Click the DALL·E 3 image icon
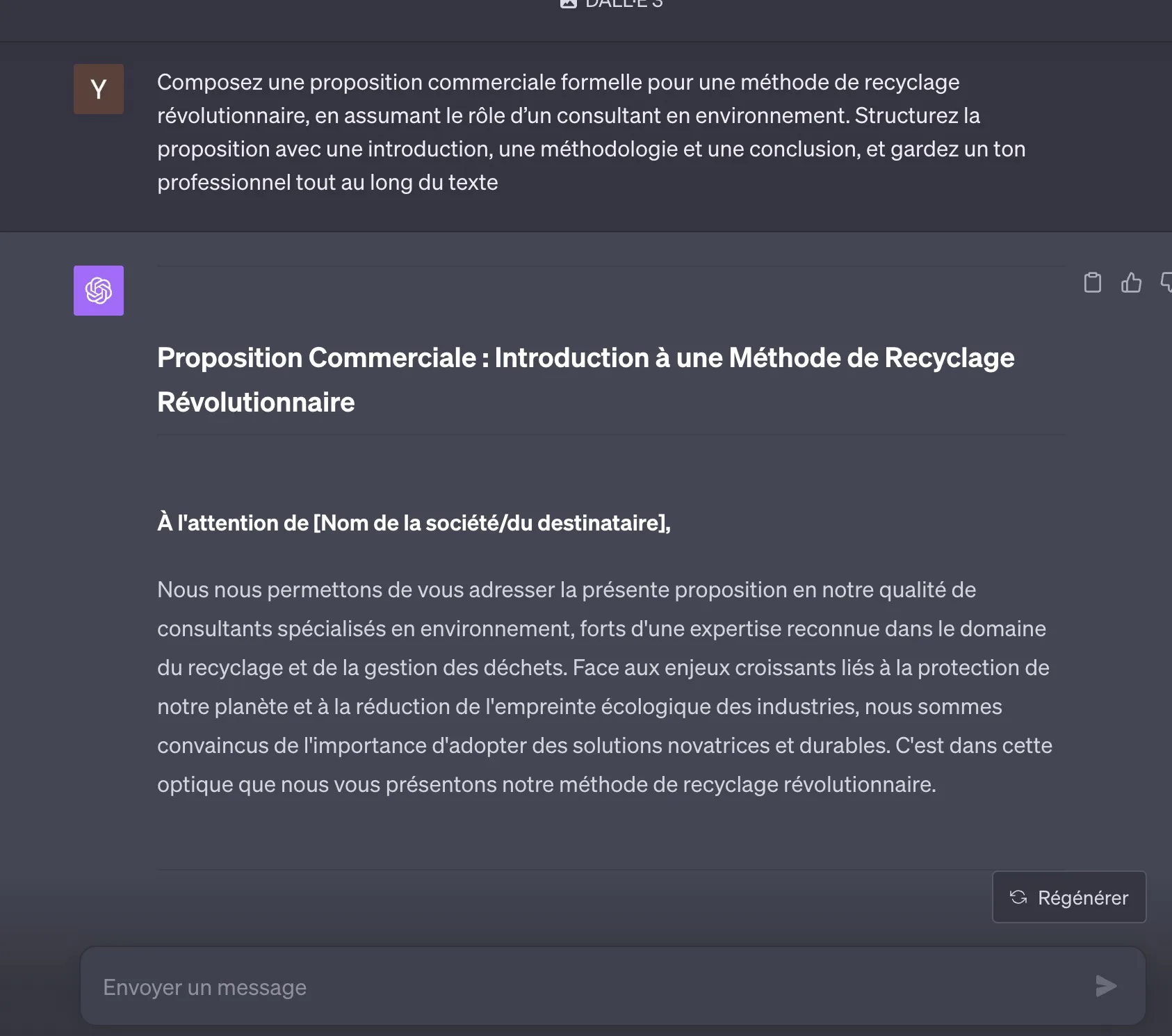 pyautogui.click(x=569, y=3)
